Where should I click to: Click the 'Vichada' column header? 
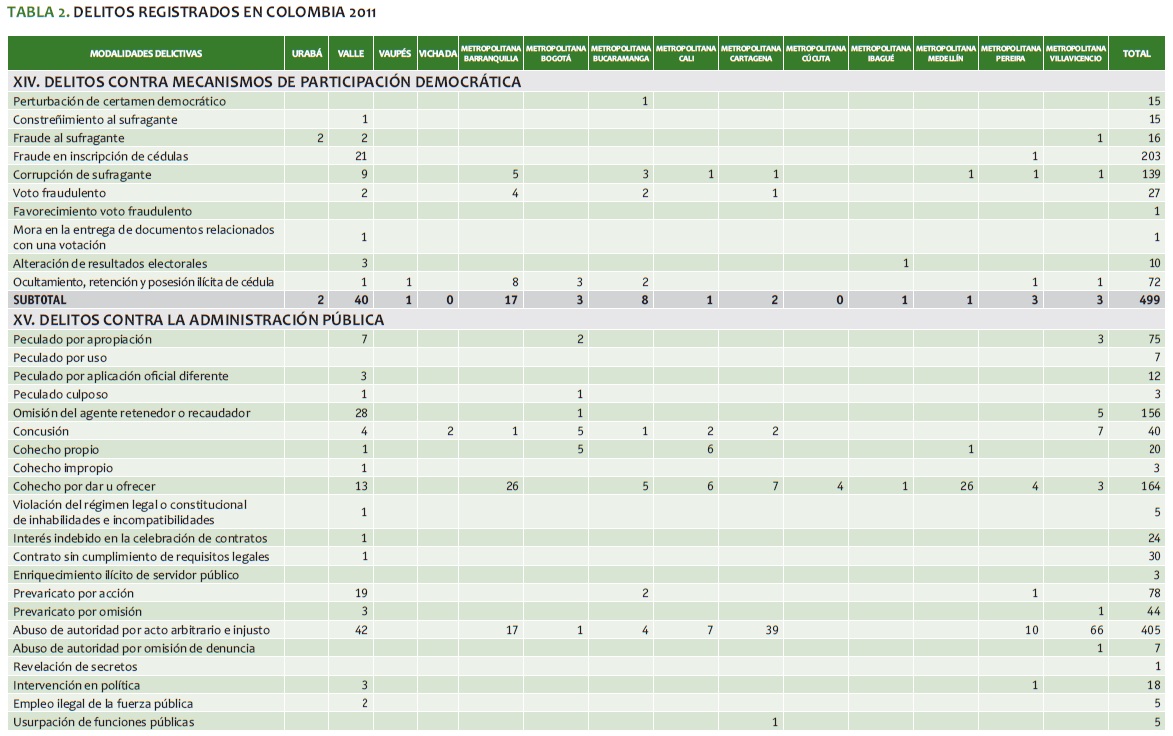click(x=438, y=53)
